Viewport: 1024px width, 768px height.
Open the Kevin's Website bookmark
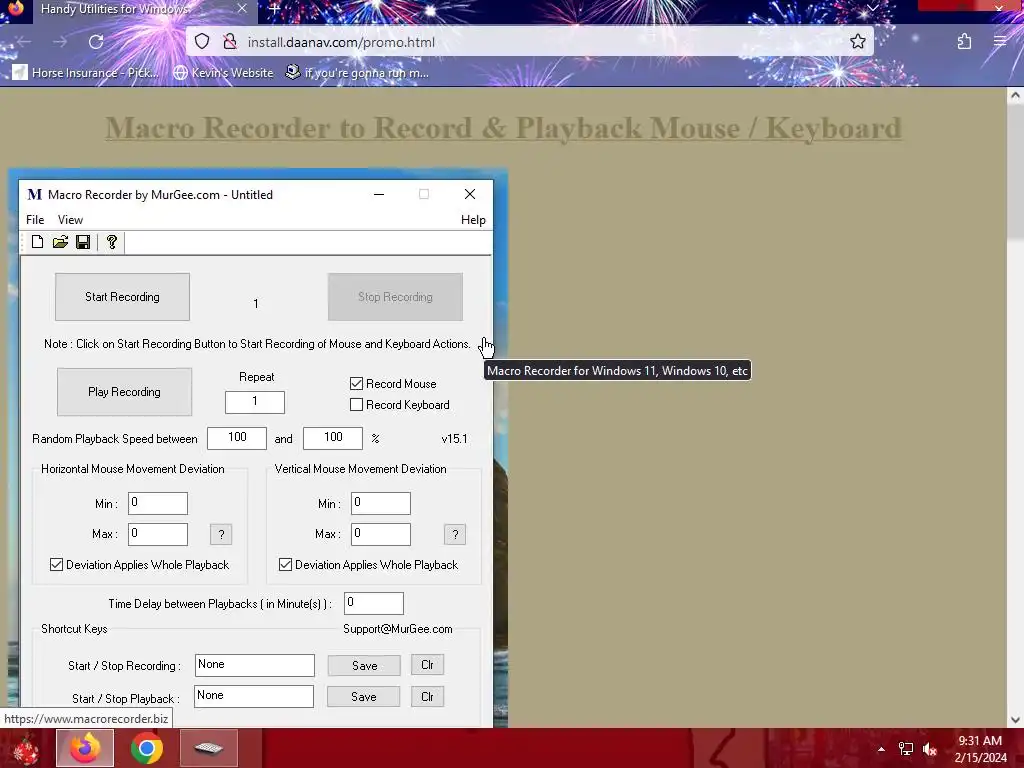pos(223,72)
